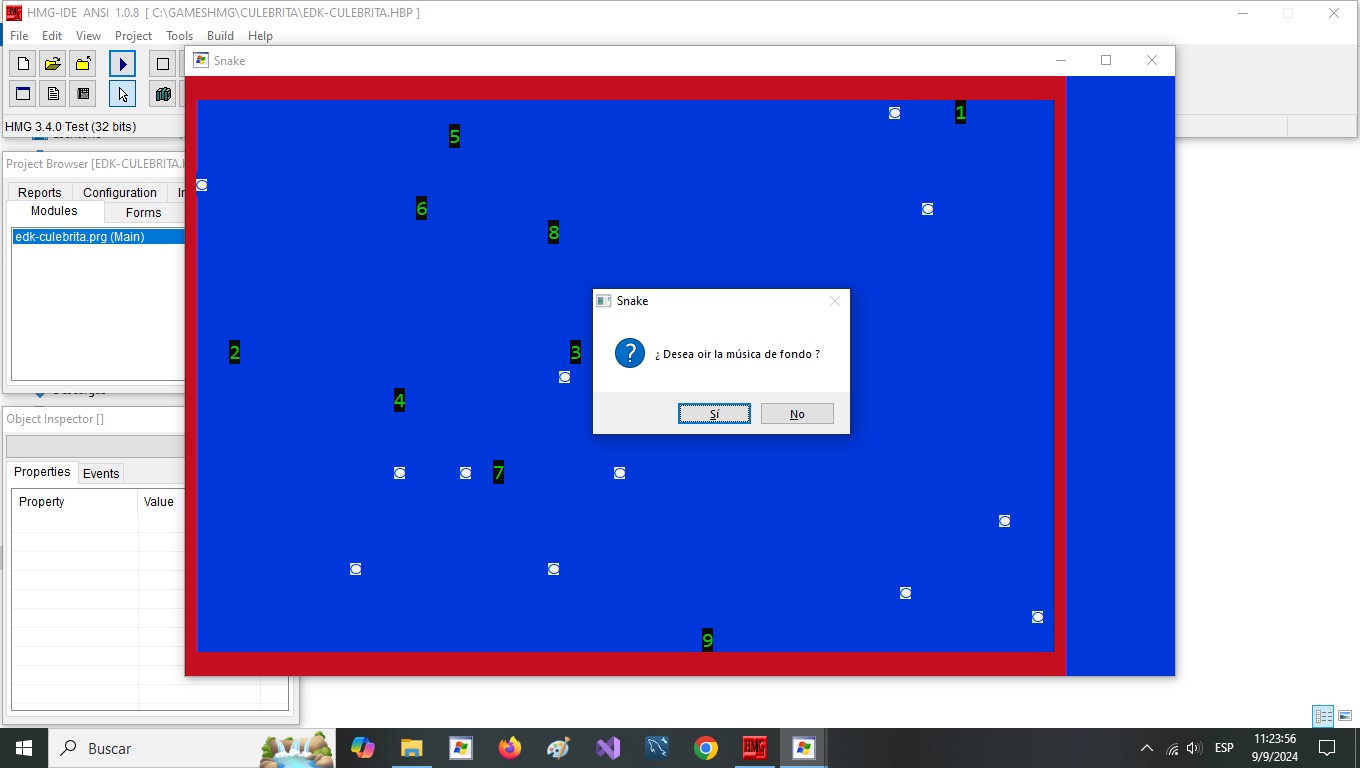Open the Events tab in Object Inspector
The height and width of the screenshot is (768, 1360).
click(x=101, y=474)
